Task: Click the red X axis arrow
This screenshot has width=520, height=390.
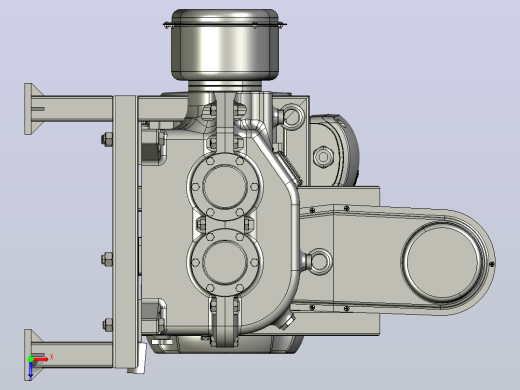Action: pos(41,359)
